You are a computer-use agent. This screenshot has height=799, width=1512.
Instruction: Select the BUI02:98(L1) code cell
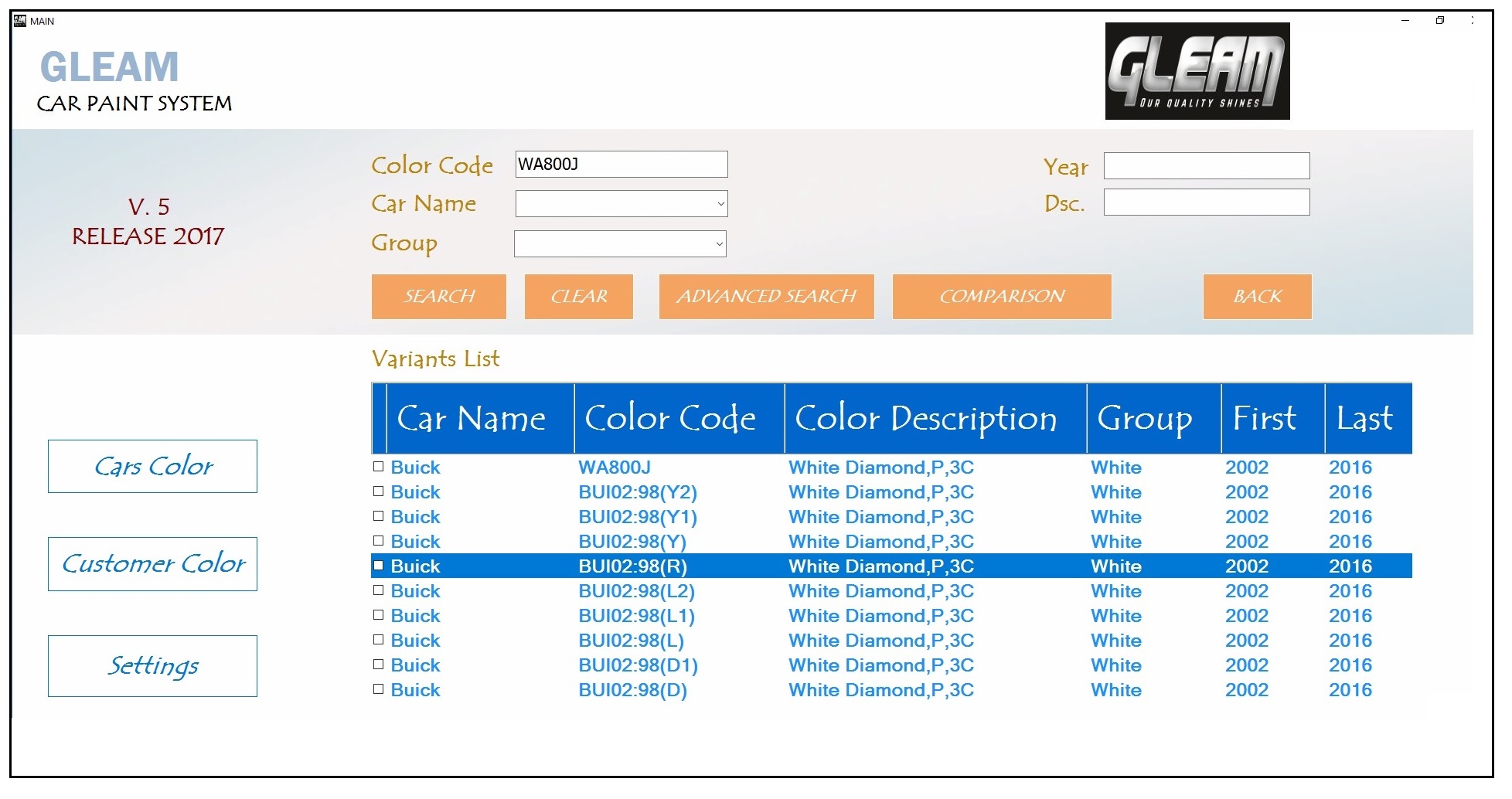click(636, 616)
